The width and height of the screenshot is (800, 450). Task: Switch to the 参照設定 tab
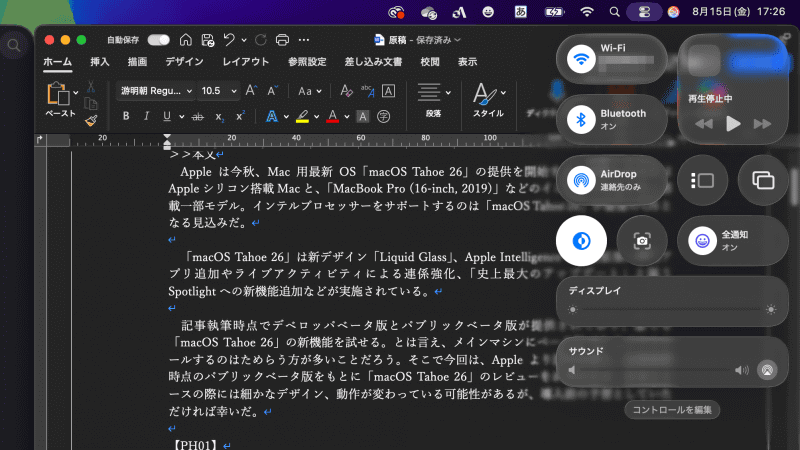307,62
